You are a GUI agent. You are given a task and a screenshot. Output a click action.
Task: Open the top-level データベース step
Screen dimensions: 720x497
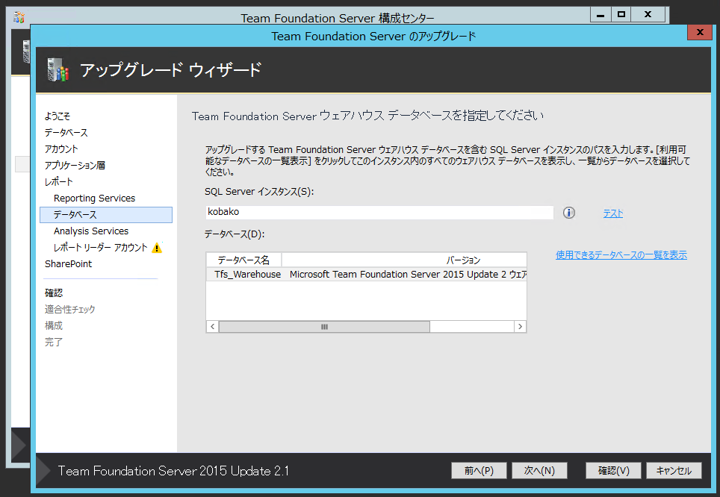[x=66, y=133]
